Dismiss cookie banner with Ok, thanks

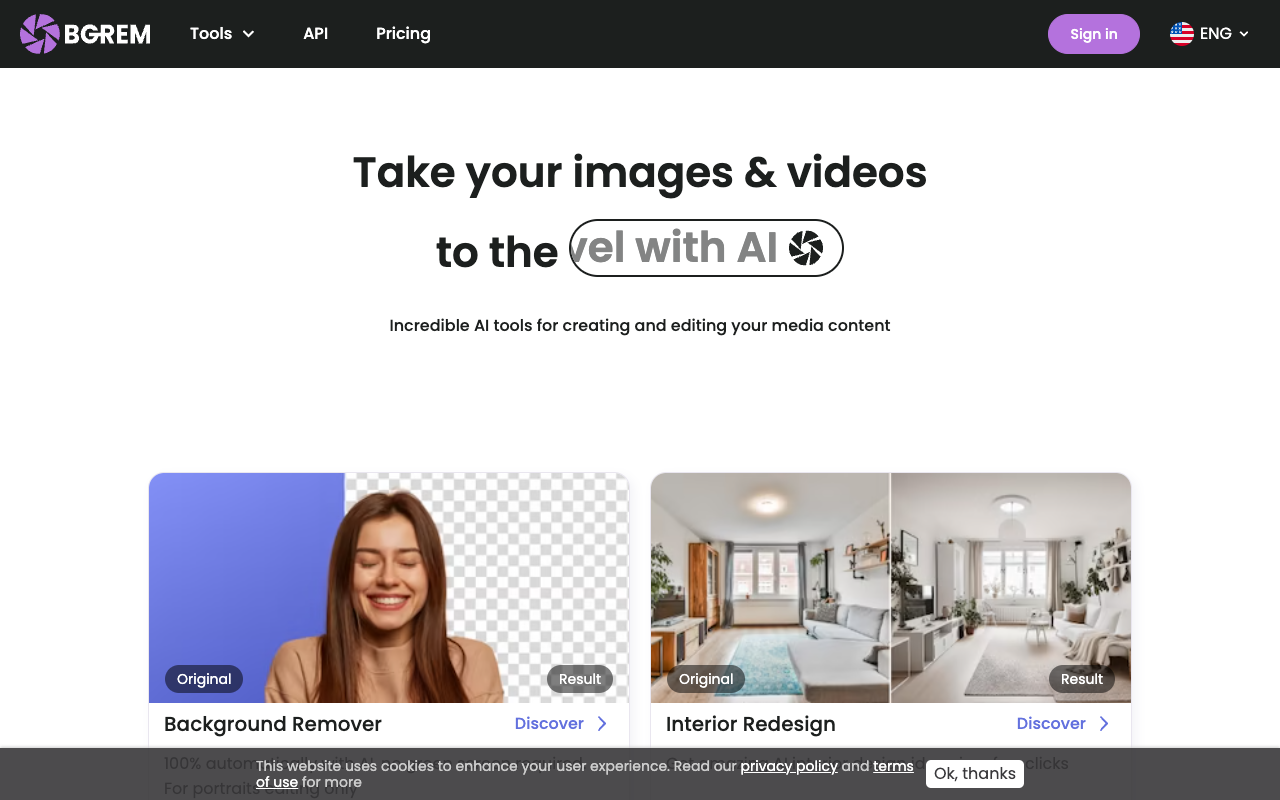975,774
